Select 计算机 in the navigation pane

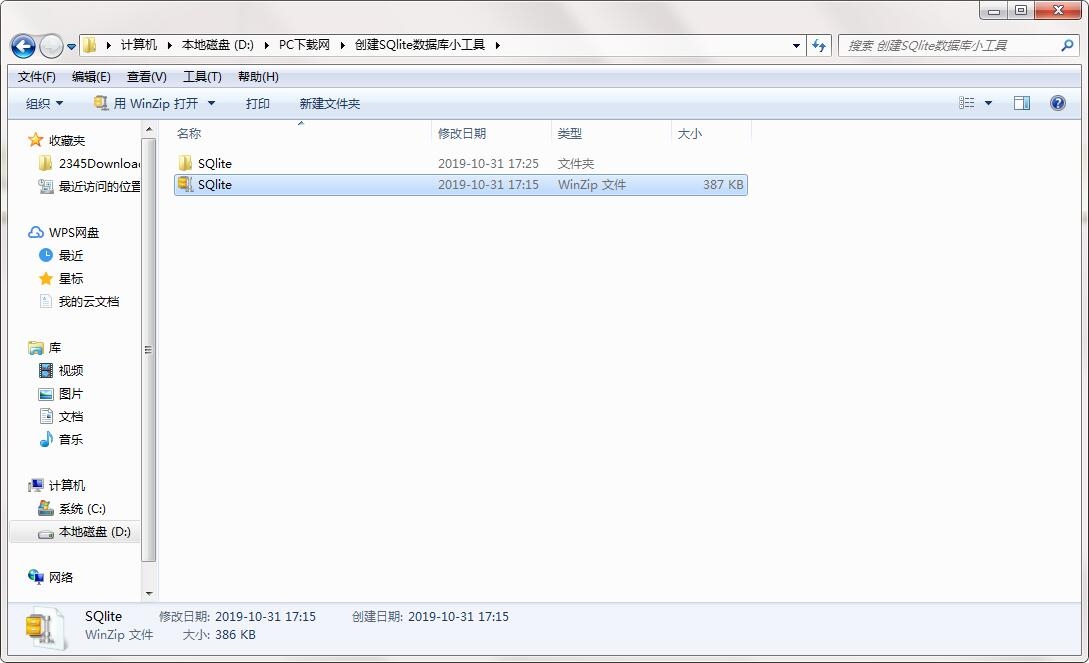tap(67, 485)
